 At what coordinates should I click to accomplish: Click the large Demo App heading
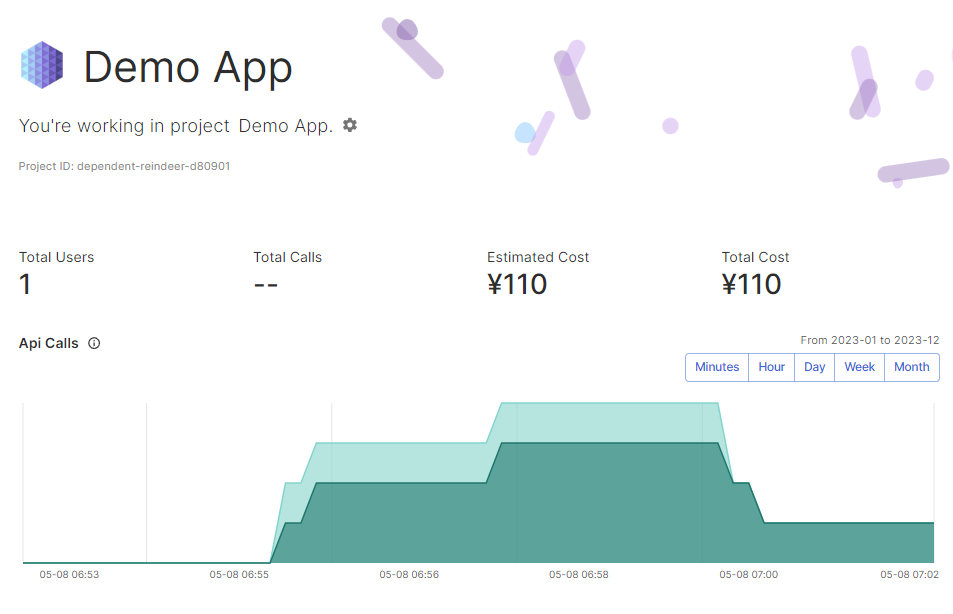188,67
